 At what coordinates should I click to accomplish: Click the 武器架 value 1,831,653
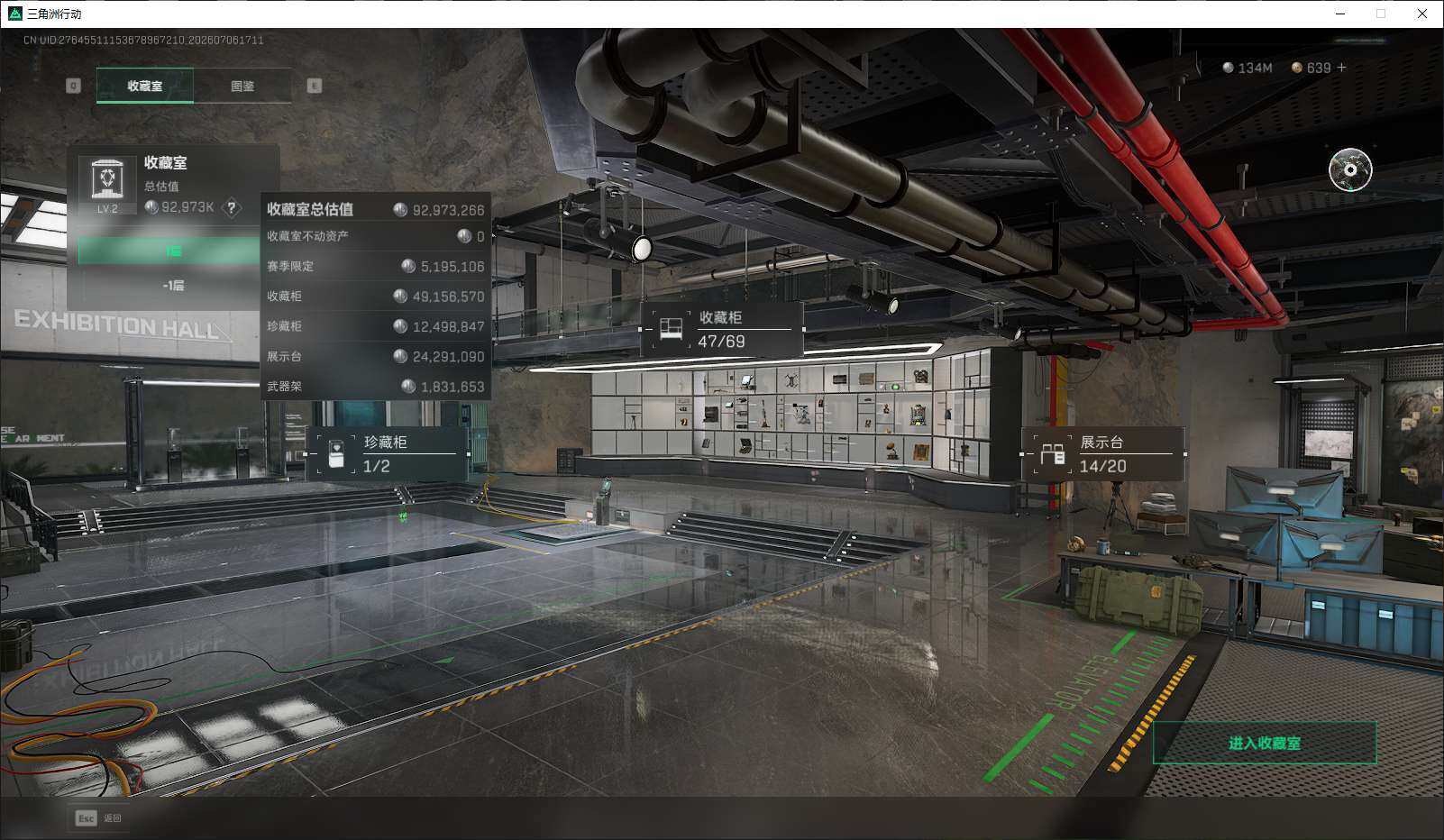452,387
